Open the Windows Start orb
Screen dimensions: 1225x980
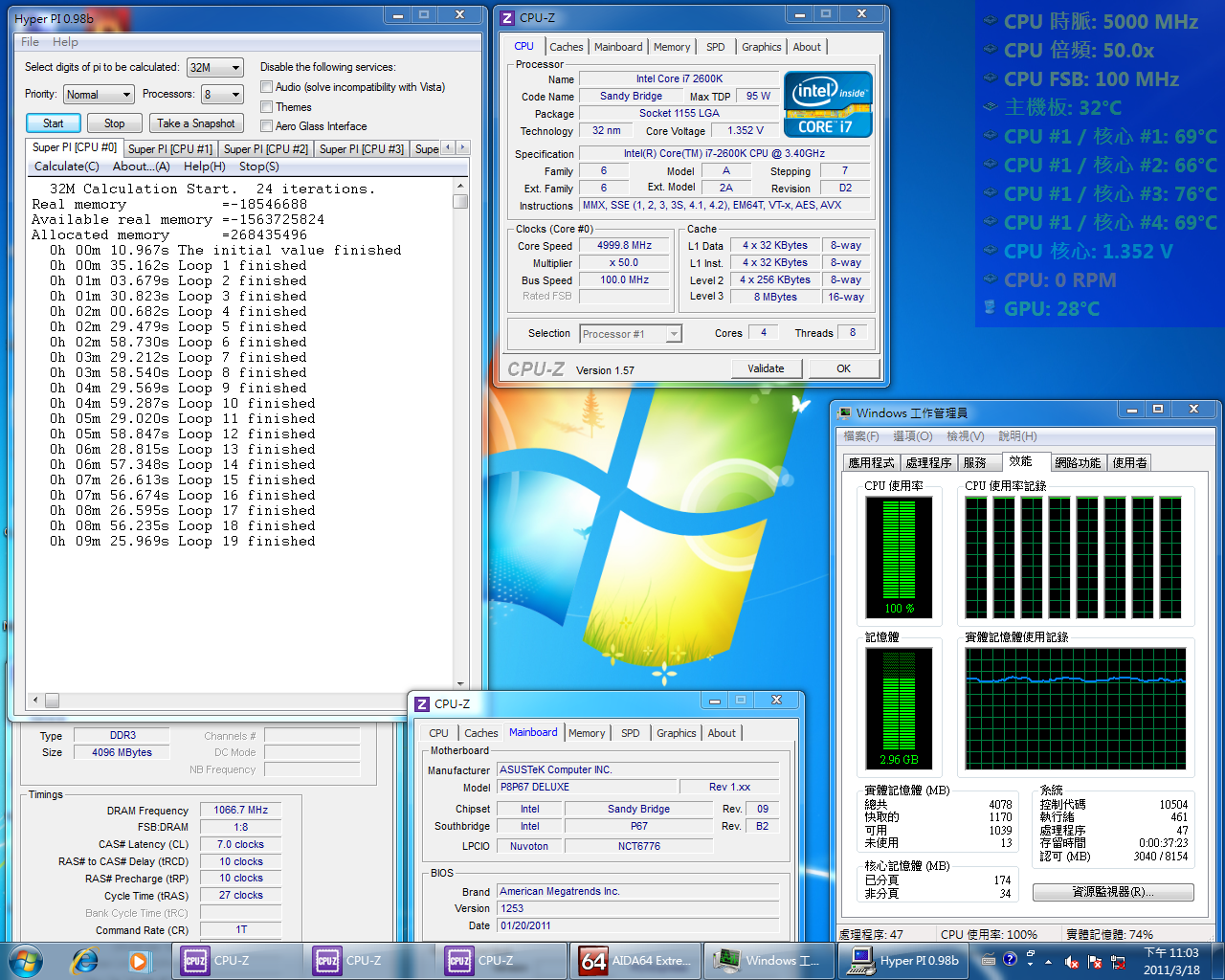(x=26, y=960)
